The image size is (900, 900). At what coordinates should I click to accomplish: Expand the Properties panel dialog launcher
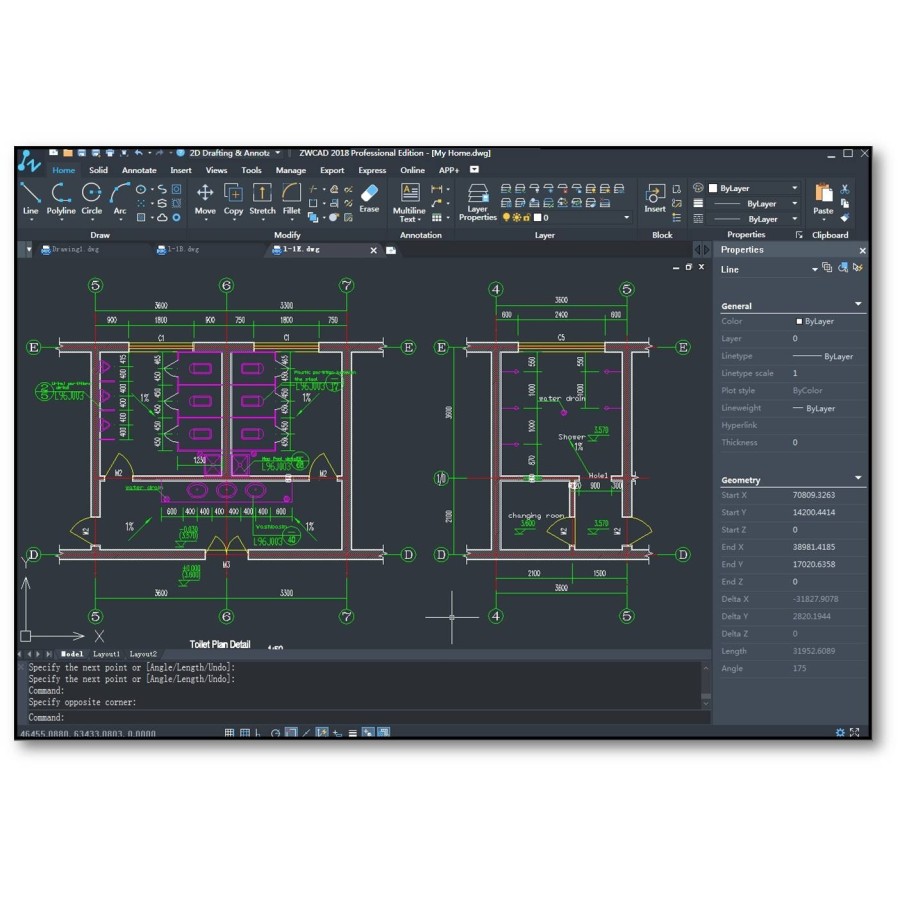point(798,235)
